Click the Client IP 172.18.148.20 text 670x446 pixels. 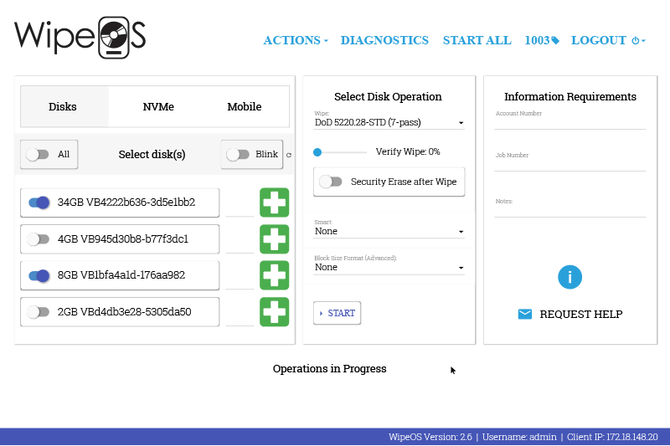point(612,437)
